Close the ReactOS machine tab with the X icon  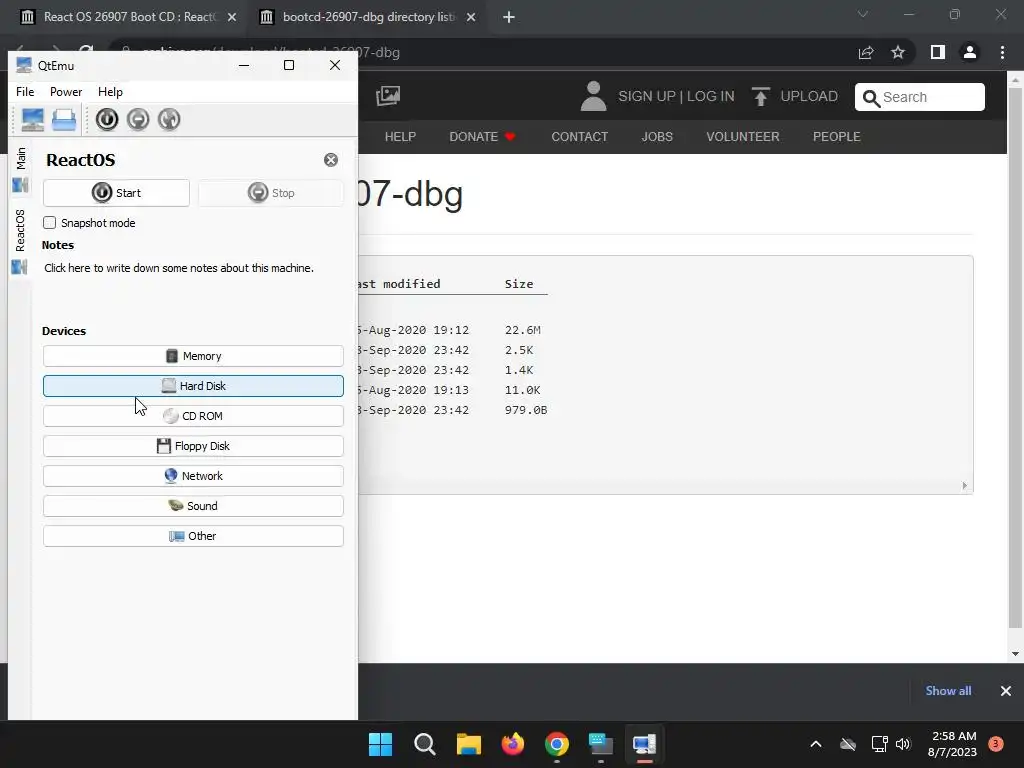click(x=331, y=160)
